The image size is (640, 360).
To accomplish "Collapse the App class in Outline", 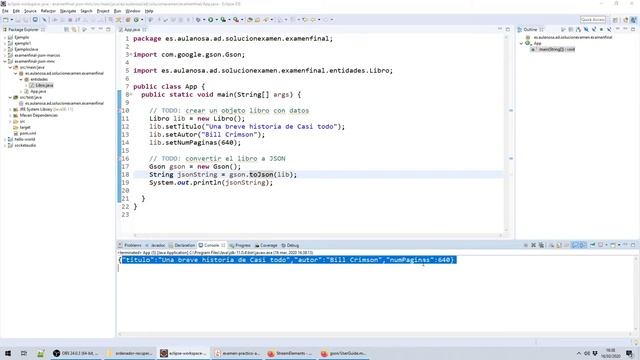I will [x=522, y=43].
